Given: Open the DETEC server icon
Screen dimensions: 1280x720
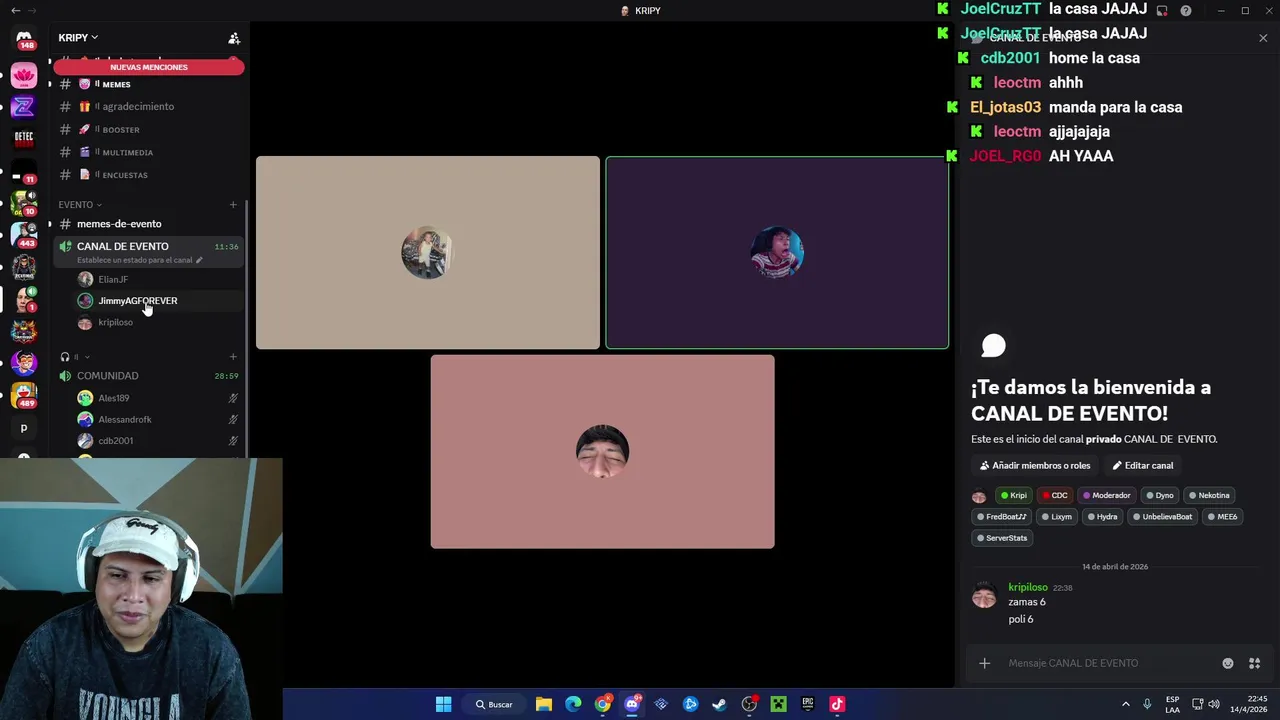Looking at the screenshot, I should (24, 139).
